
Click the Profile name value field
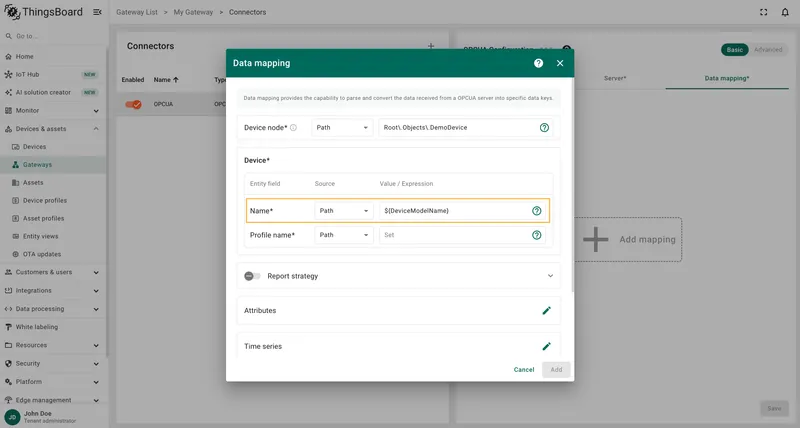point(462,235)
